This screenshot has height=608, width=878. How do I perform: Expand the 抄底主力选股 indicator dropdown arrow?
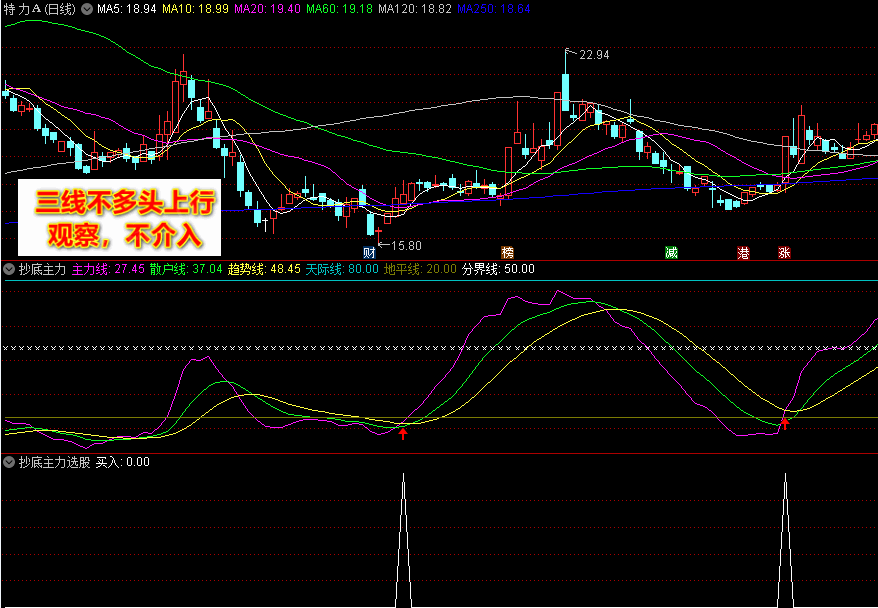pos(9,462)
